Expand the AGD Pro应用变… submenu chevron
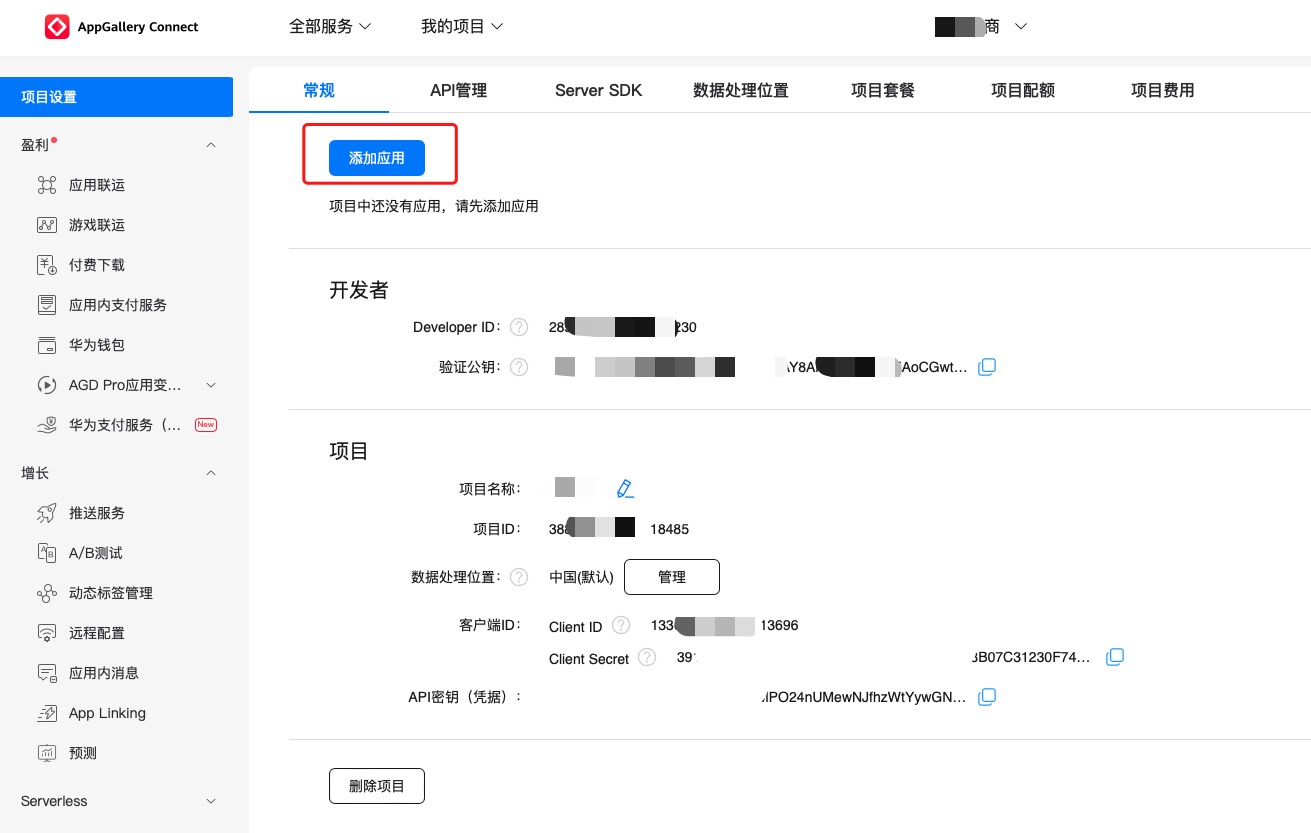Viewport: 1311px width, 833px height. click(211, 385)
